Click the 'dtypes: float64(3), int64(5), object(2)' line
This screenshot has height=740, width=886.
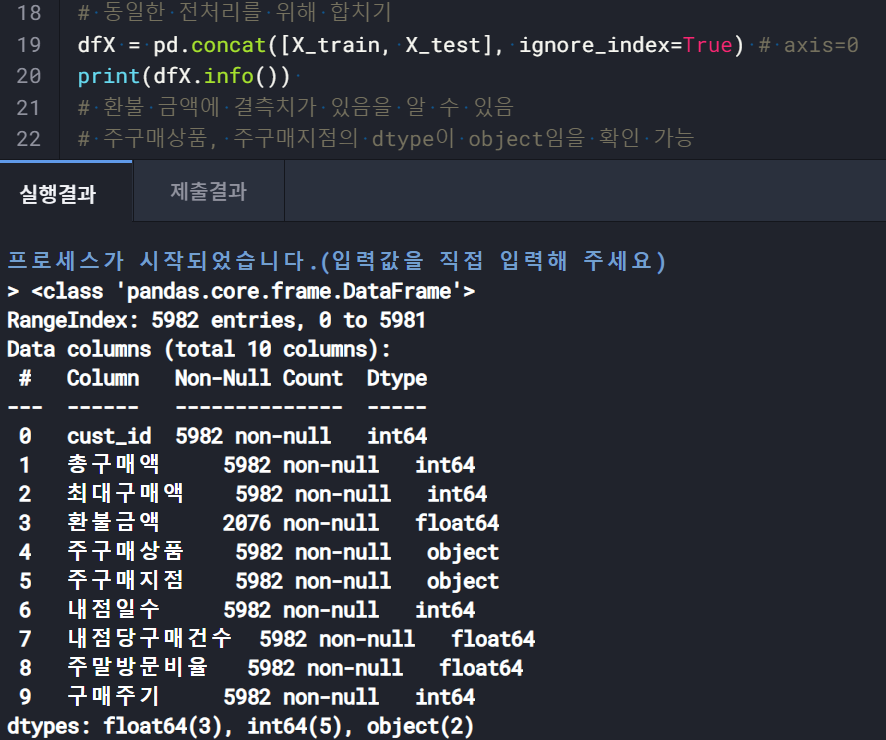point(241,726)
